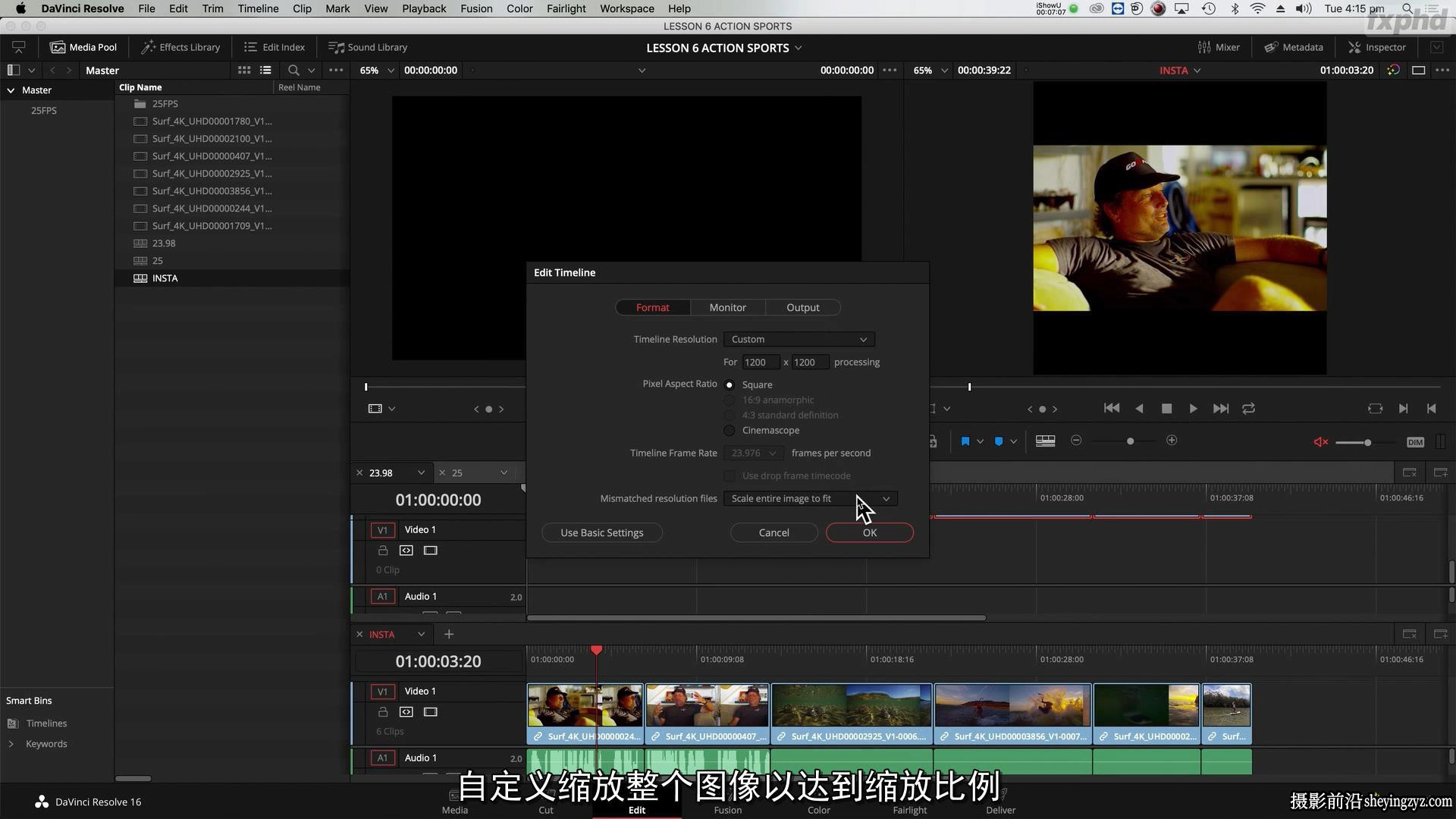Click the play button in timeline viewer
1456x819 pixels.
coord(1193,409)
